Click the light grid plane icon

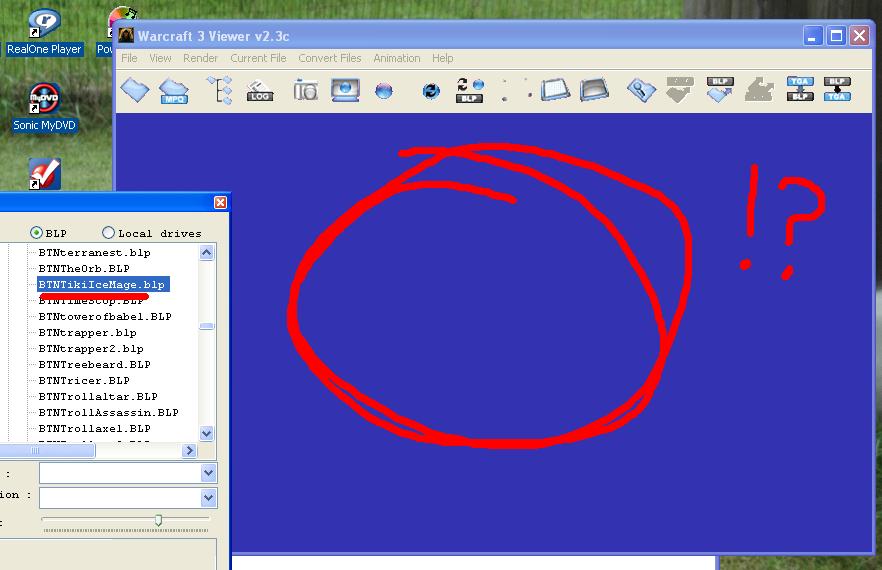point(556,90)
